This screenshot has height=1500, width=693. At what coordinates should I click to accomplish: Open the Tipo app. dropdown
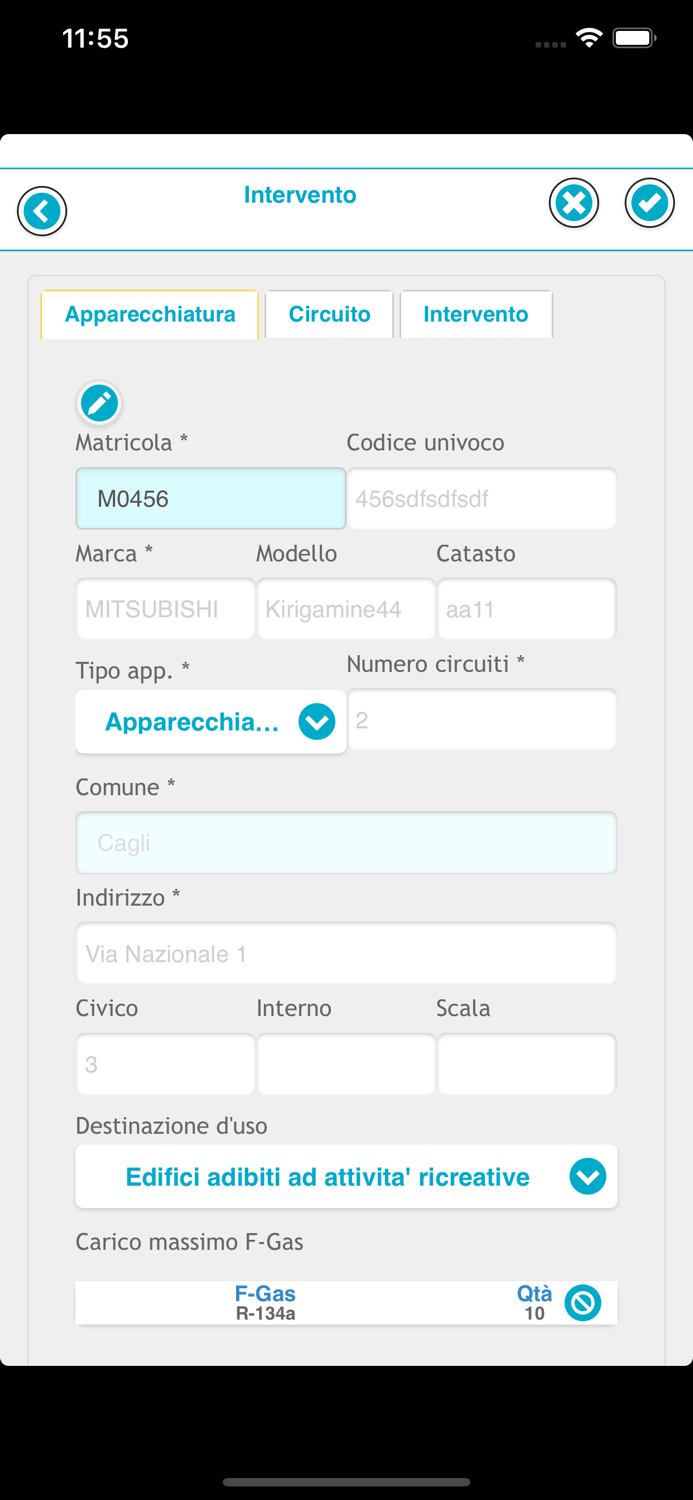click(210, 721)
